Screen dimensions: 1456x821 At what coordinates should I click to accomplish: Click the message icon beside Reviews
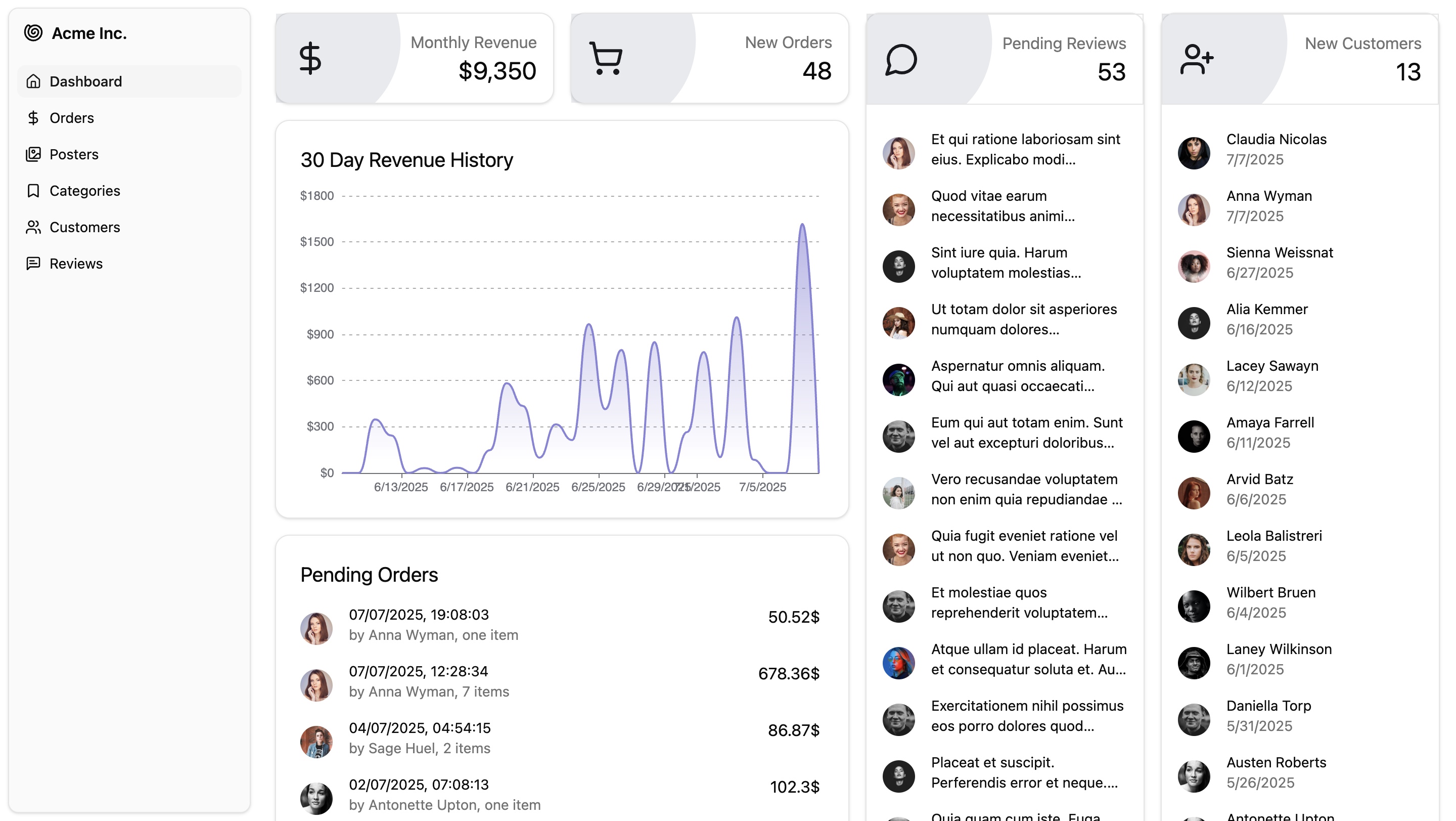(x=33, y=264)
